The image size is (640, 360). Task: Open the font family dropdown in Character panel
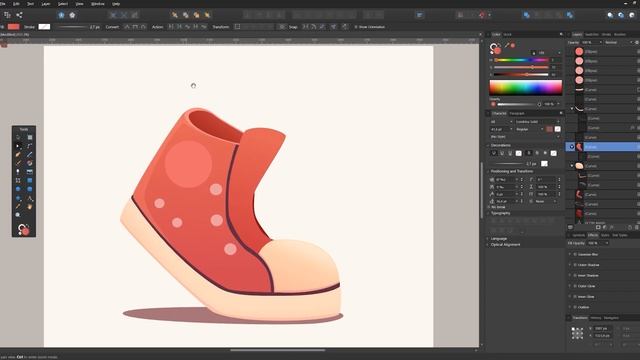pyautogui.click(x=537, y=122)
